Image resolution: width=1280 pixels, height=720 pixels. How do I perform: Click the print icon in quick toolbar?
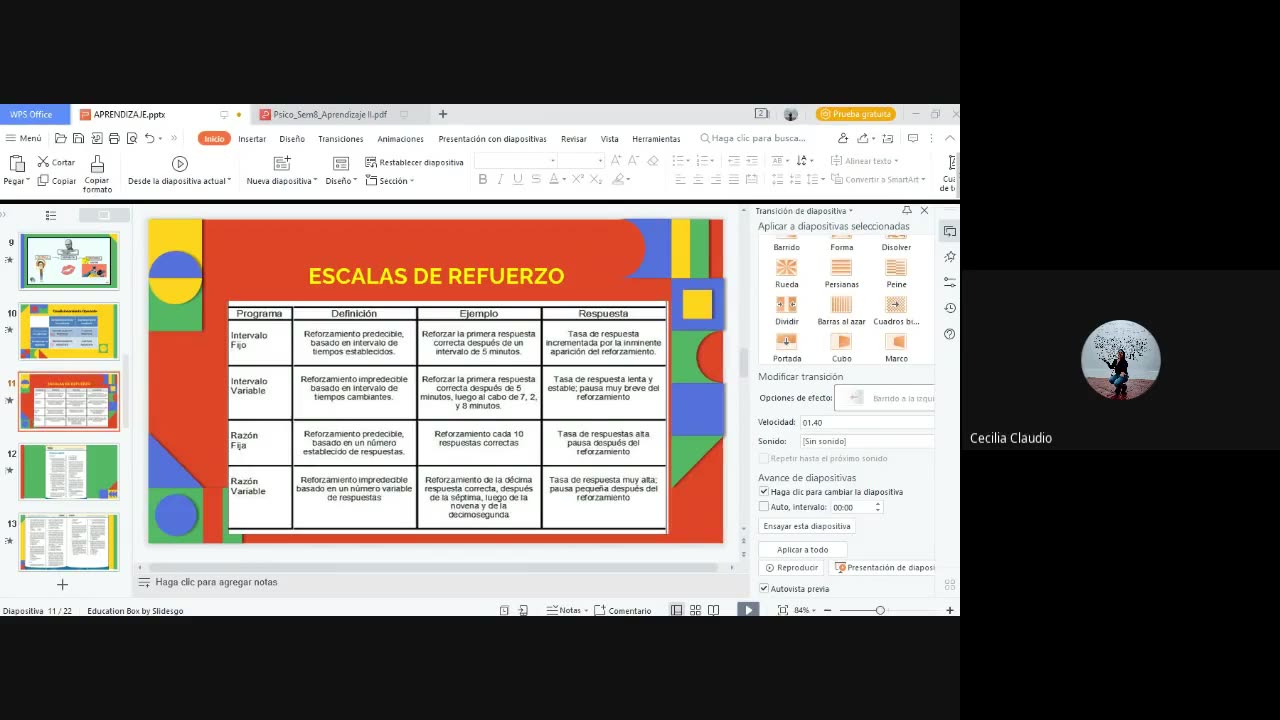(x=114, y=139)
